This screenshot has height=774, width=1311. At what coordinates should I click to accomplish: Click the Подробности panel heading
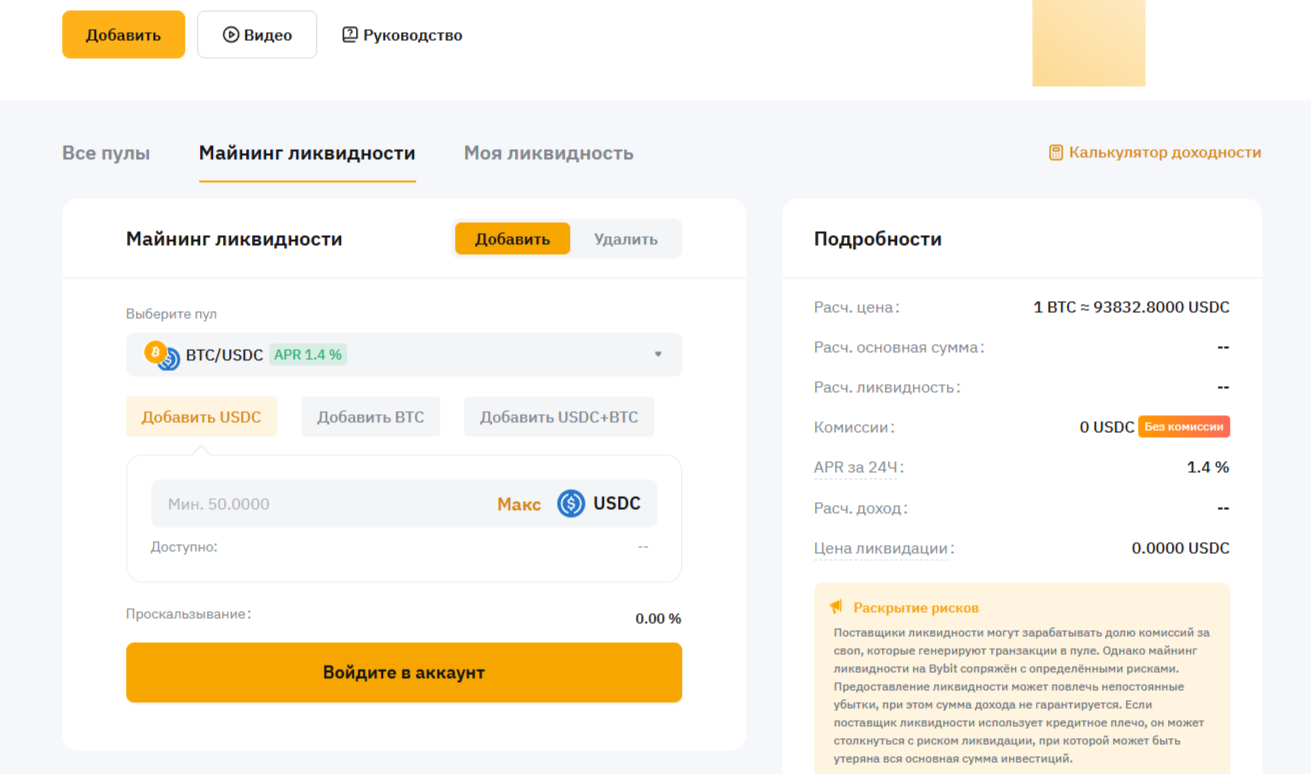pyautogui.click(x=878, y=239)
